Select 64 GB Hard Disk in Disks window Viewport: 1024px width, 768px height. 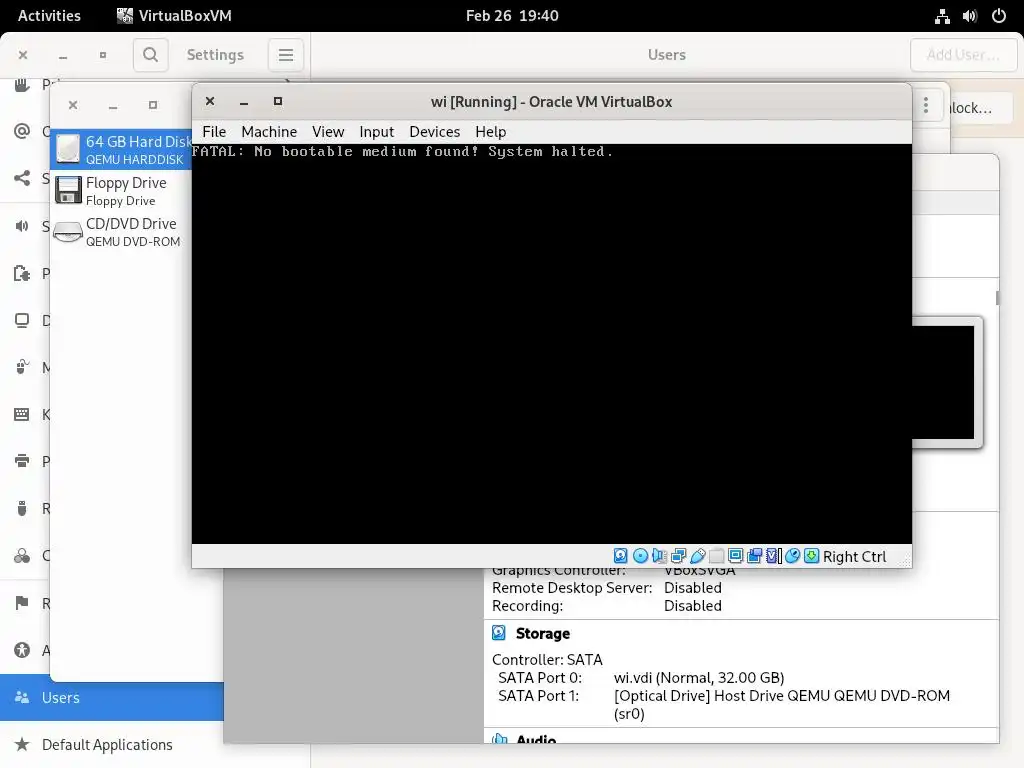(x=121, y=150)
